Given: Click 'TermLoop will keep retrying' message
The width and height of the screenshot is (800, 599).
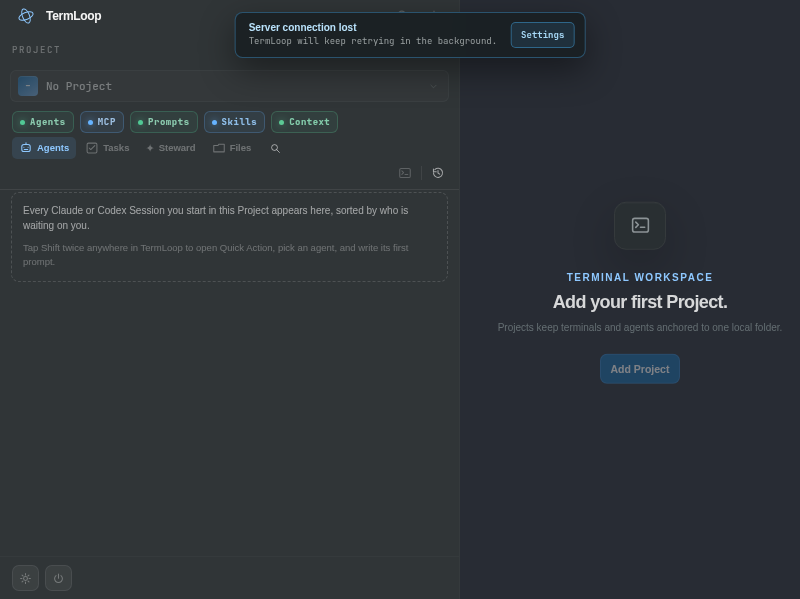Looking at the screenshot, I should (x=372, y=41).
